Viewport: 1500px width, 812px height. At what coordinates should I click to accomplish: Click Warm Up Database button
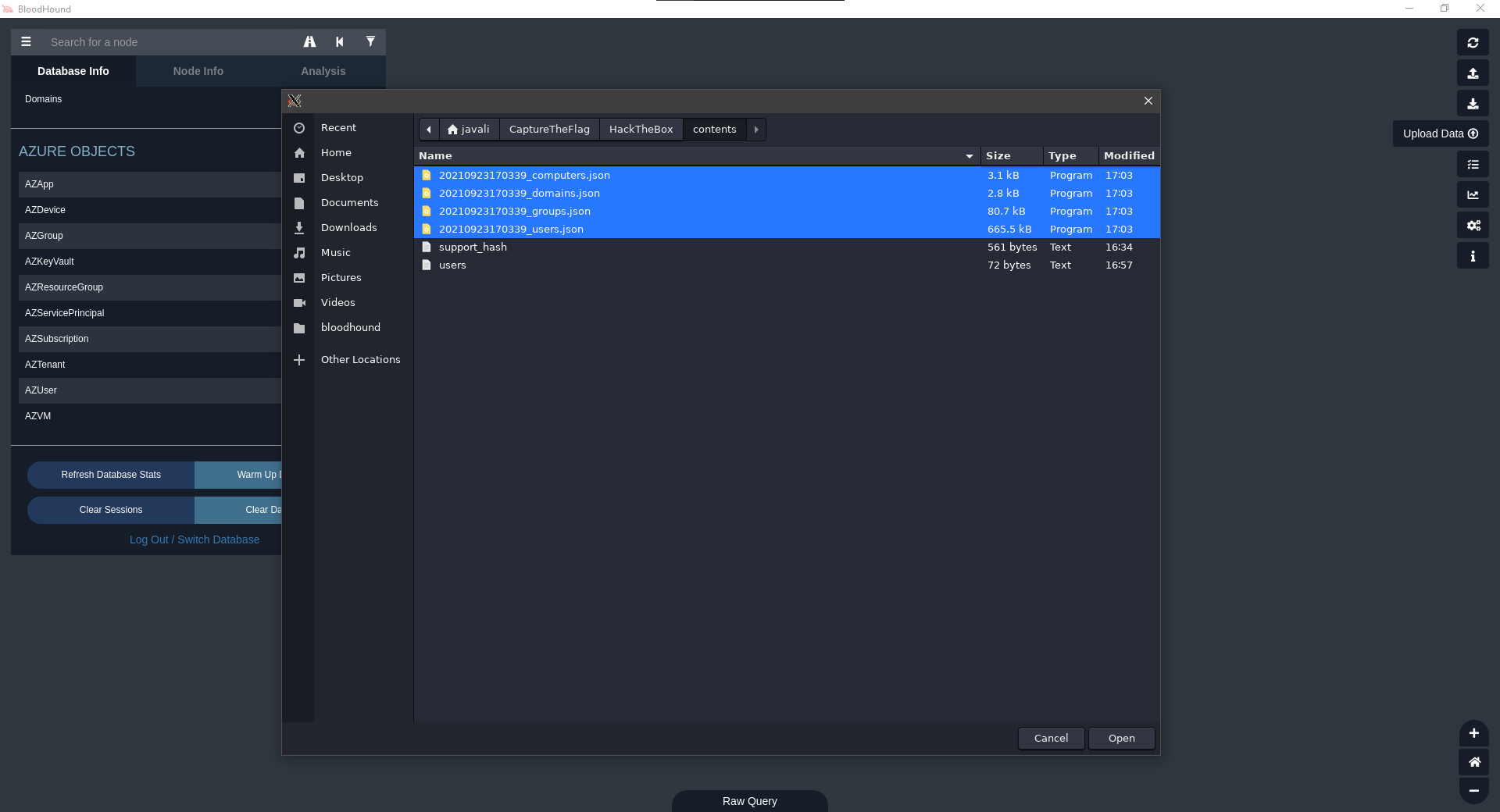click(238, 475)
